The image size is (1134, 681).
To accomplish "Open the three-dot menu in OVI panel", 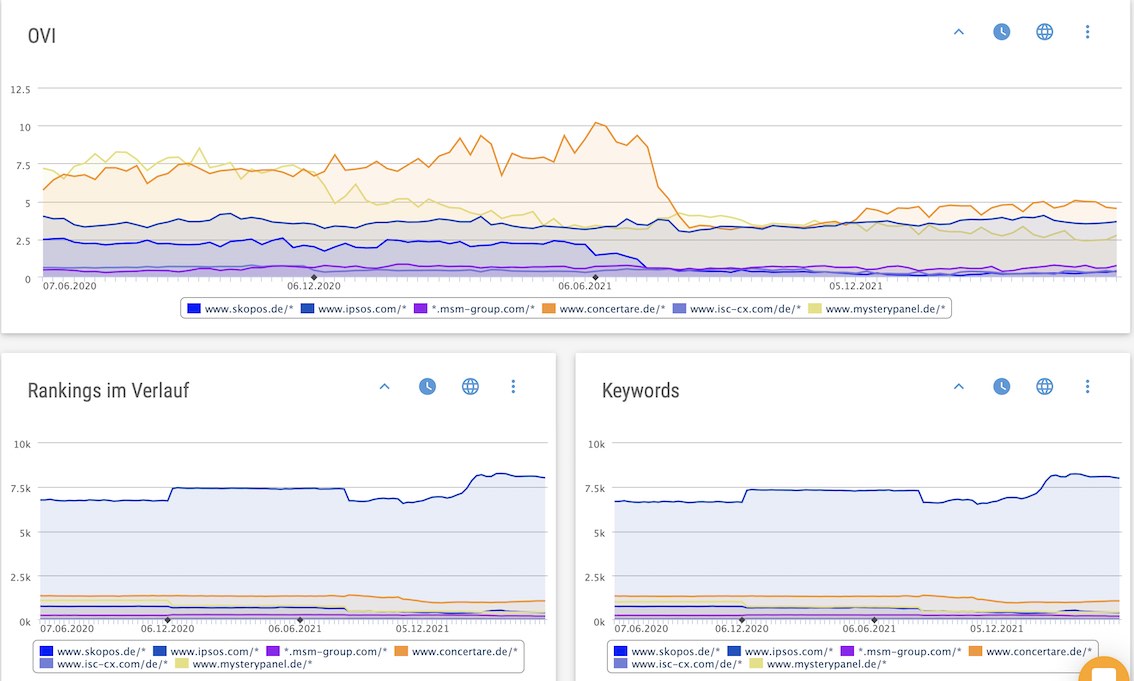I will [x=1087, y=32].
